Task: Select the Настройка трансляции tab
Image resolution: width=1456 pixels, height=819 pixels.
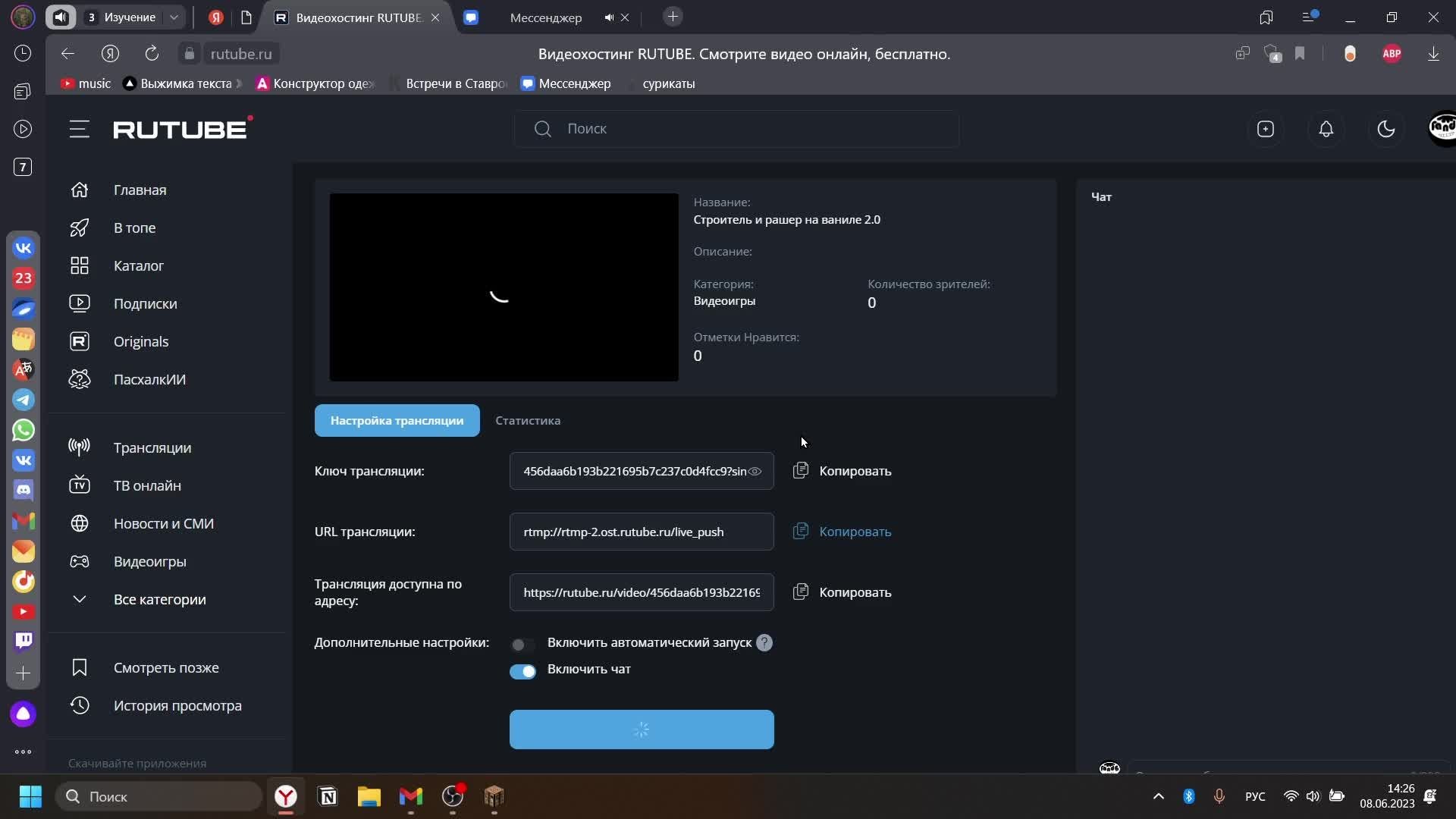Action: click(x=397, y=420)
